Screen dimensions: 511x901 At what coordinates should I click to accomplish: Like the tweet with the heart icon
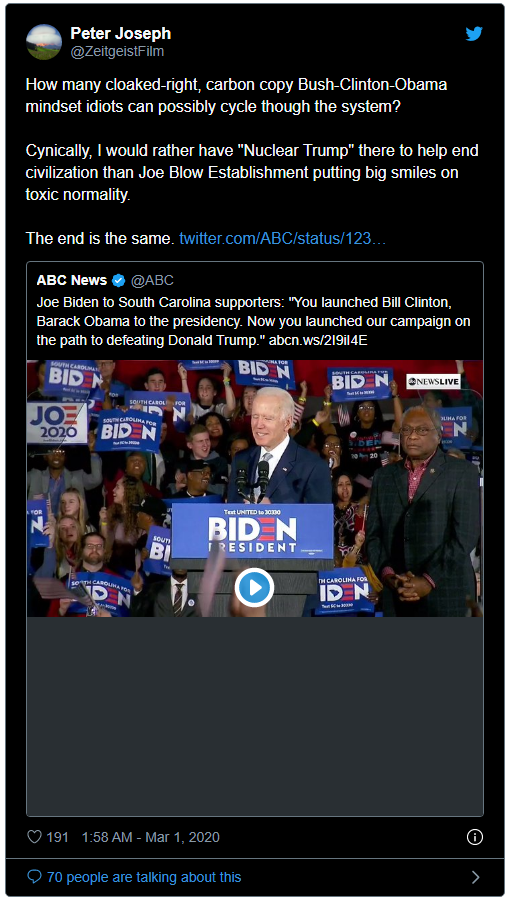pos(34,837)
